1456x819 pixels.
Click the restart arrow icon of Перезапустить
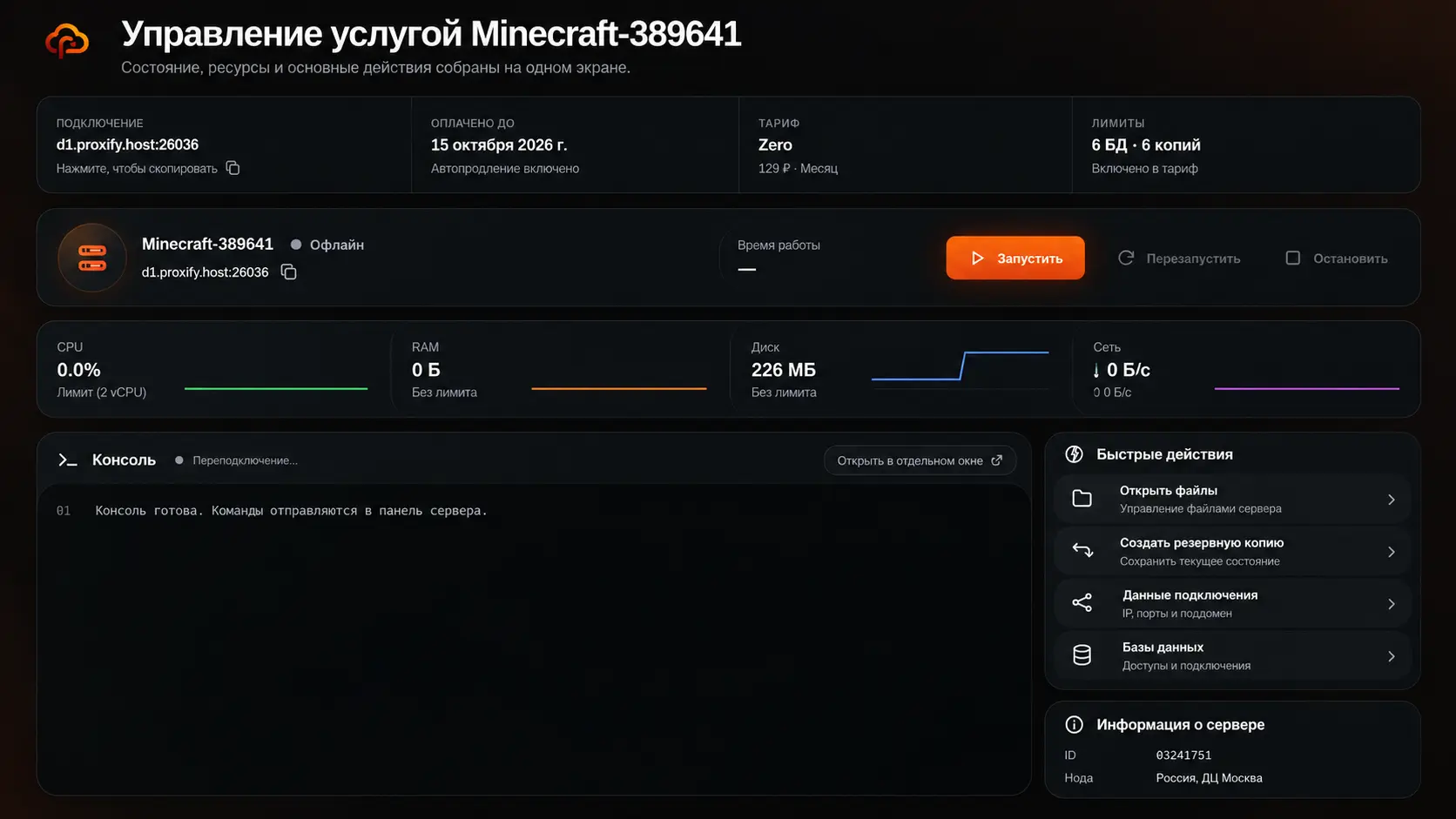coord(1126,258)
